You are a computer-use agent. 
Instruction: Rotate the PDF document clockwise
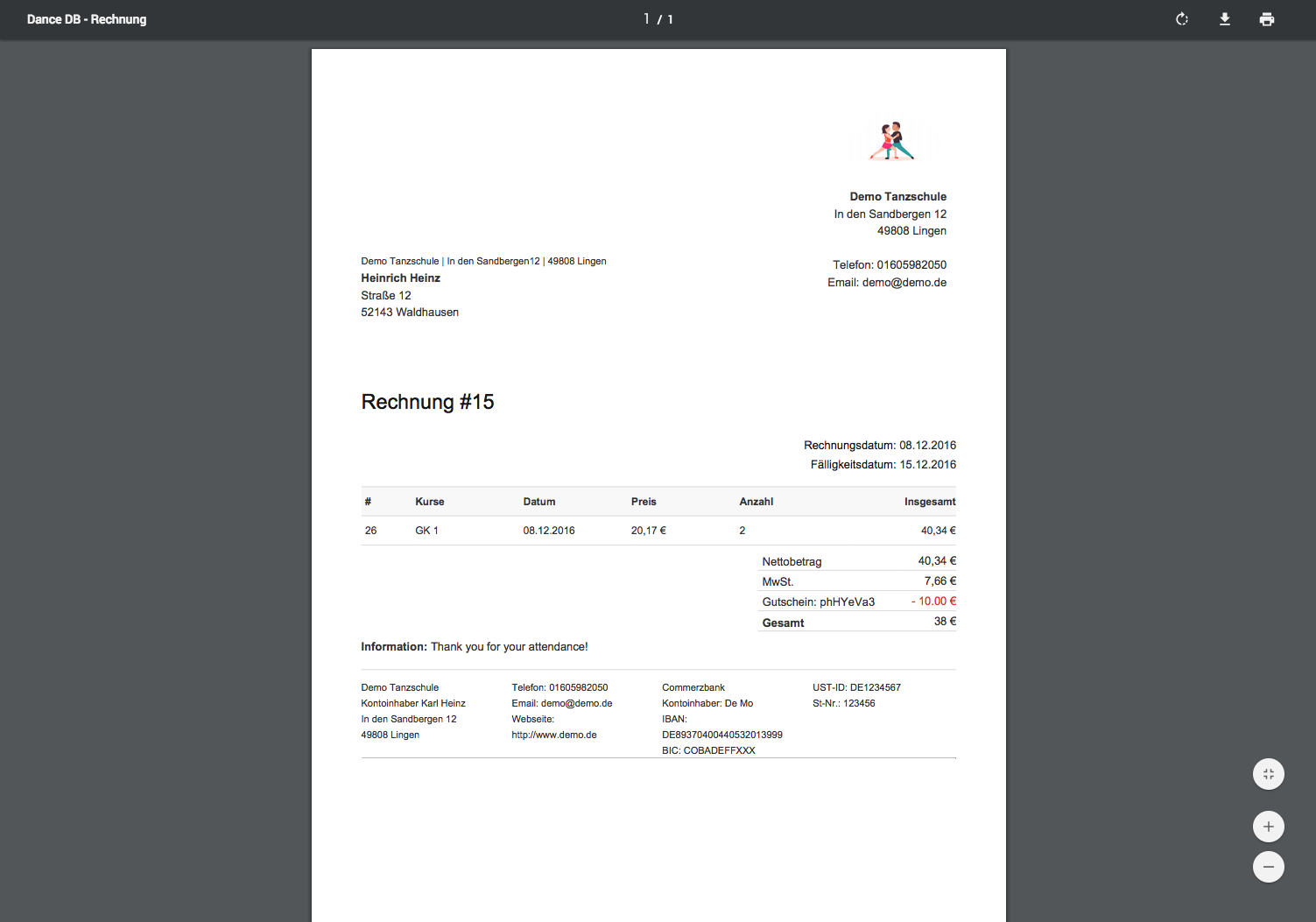(1182, 19)
